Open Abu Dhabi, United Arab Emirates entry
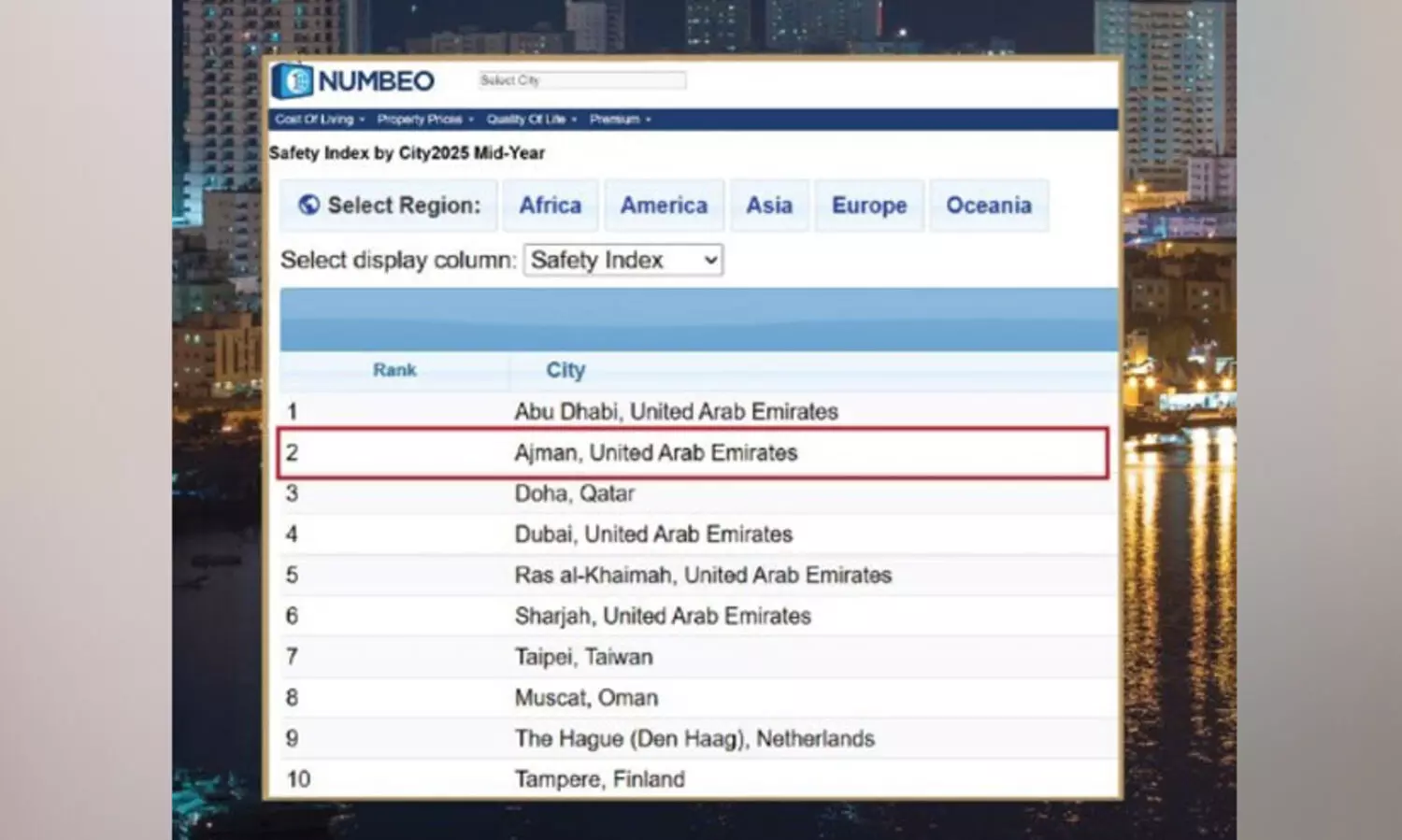Image resolution: width=1402 pixels, height=840 pixels. click(676, 411)
